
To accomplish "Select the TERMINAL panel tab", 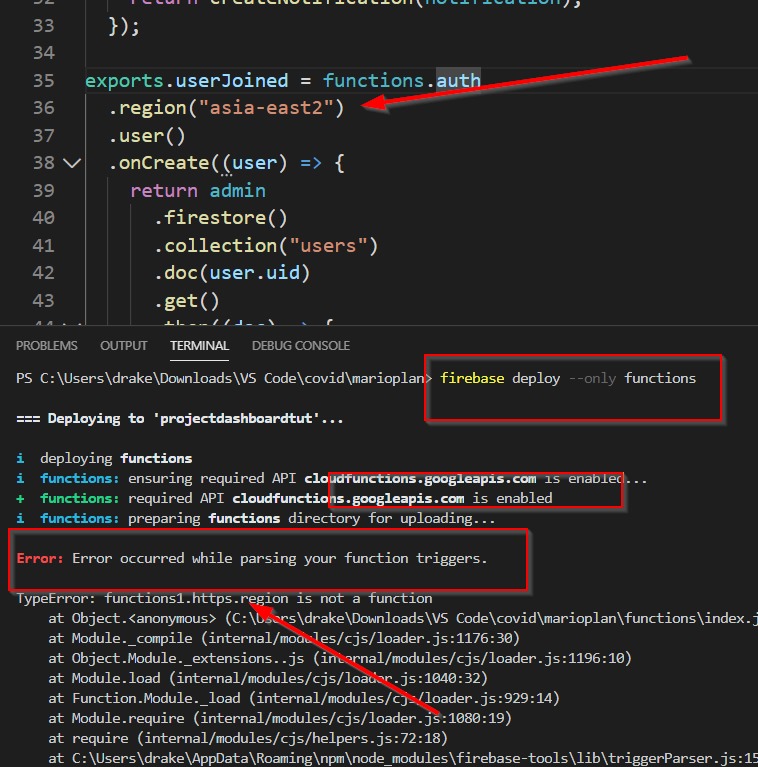I will [x=199, y=346].
